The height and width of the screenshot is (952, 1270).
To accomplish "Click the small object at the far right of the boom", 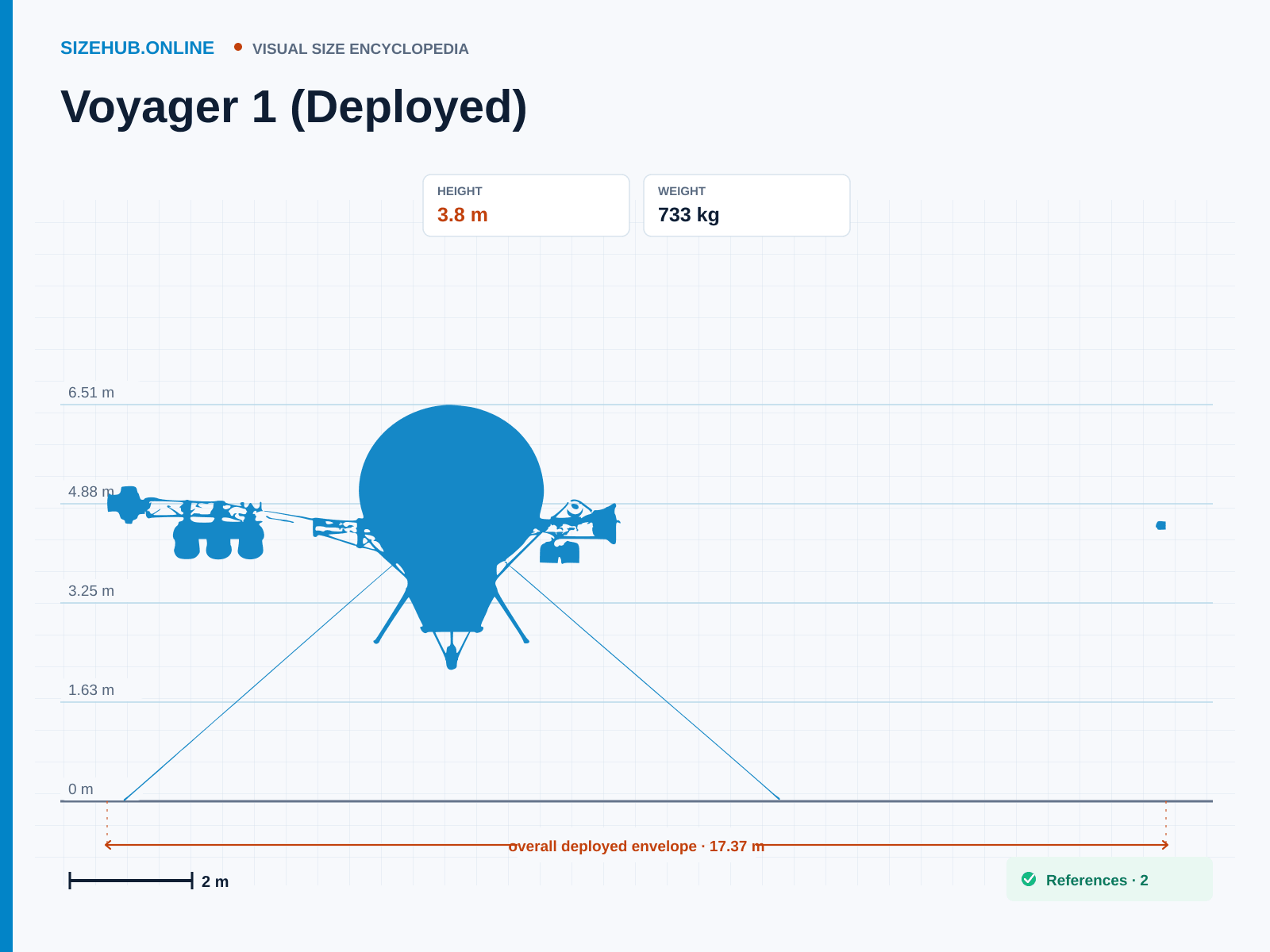I will (x=1161, y=525).
